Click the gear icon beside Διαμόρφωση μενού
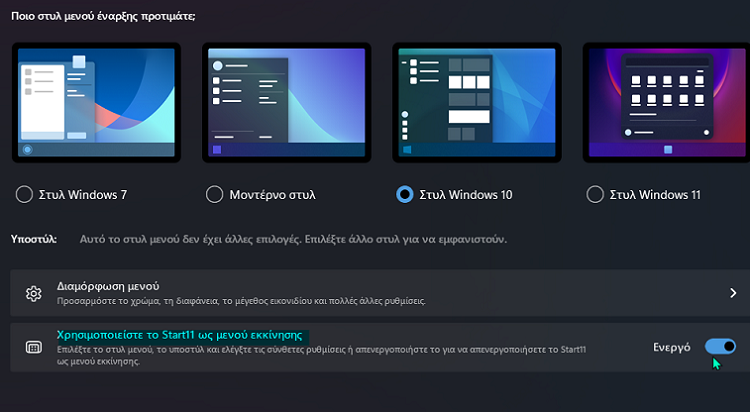Screen dimensions: 750x412 [x=33, y=293]
